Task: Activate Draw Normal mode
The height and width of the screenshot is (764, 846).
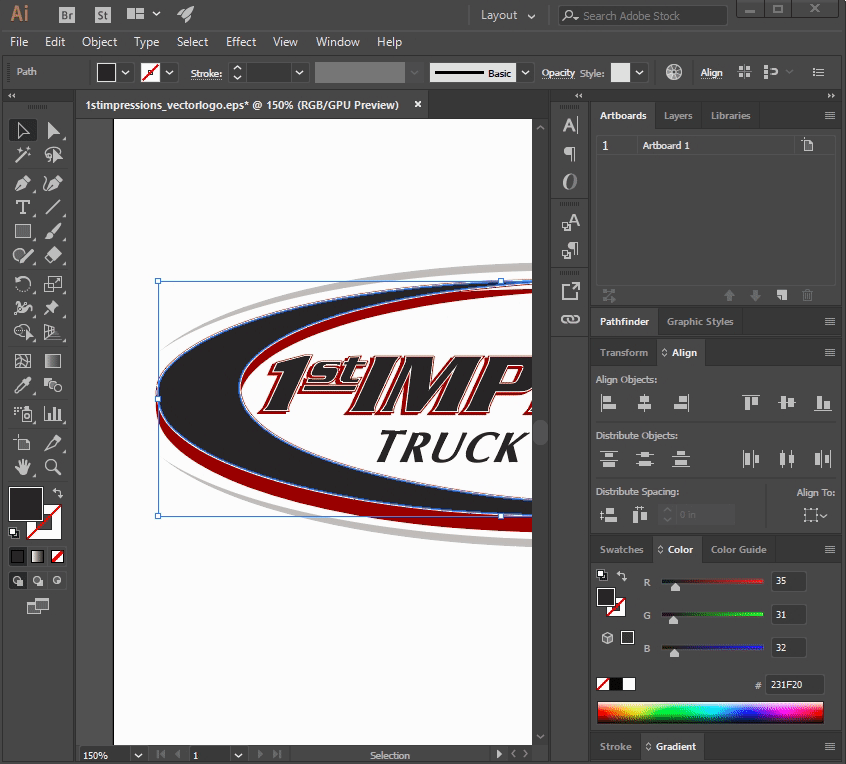Action: click(x=18, y=581)
